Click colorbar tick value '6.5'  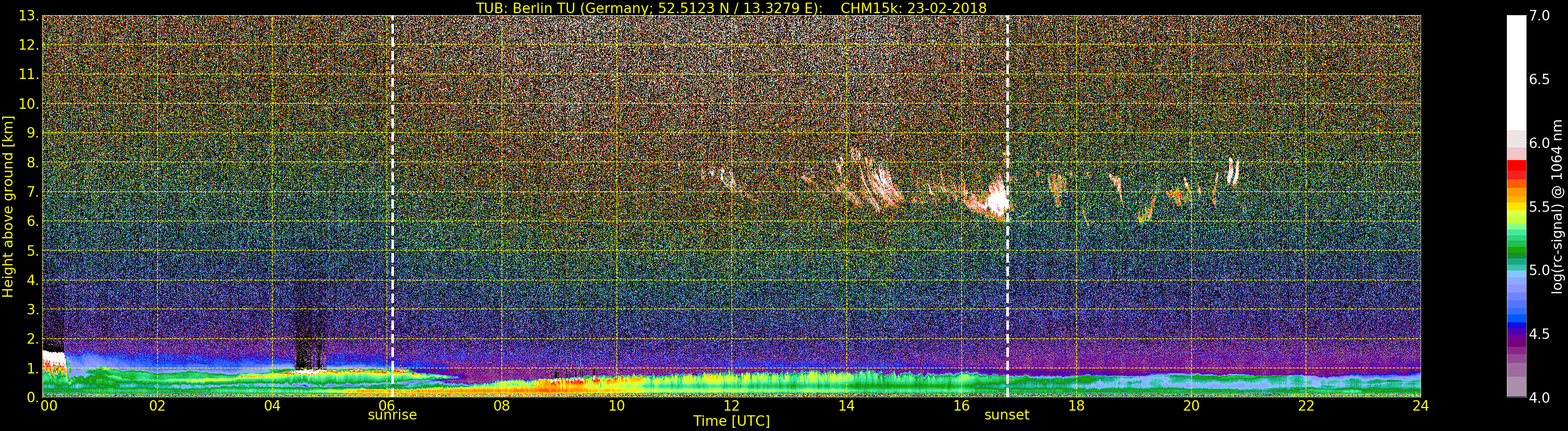point(1539,80)
